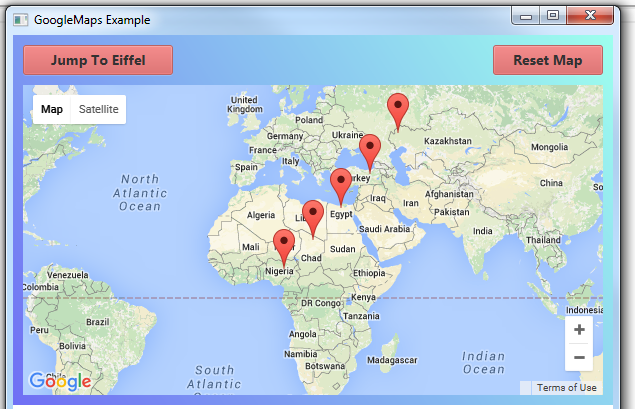The image size is (635, 409).
Task: Click the Iraq label
Action: 377,198
